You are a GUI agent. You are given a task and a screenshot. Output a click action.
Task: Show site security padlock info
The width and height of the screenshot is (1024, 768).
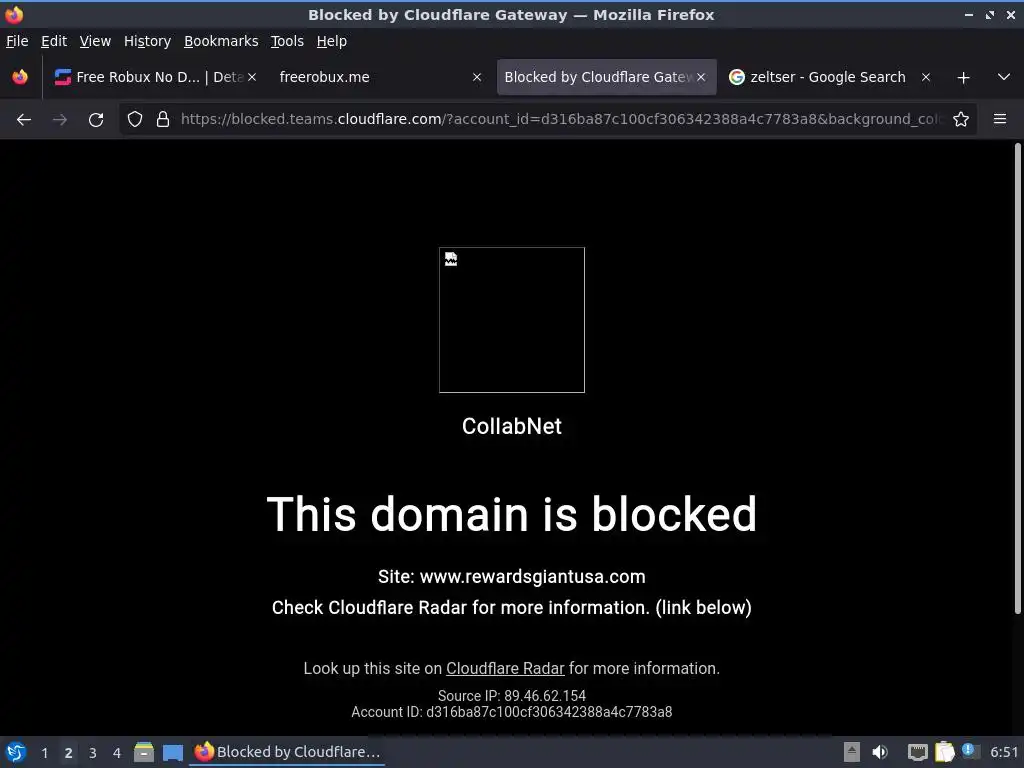[163, 120]
